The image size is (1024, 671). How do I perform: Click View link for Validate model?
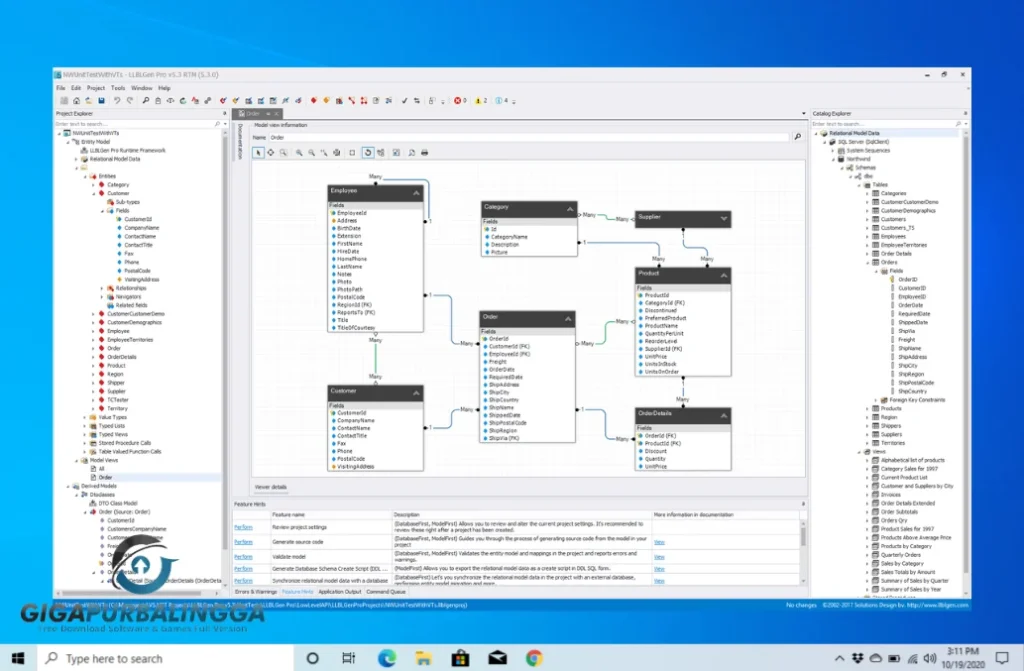pos(659,556)
